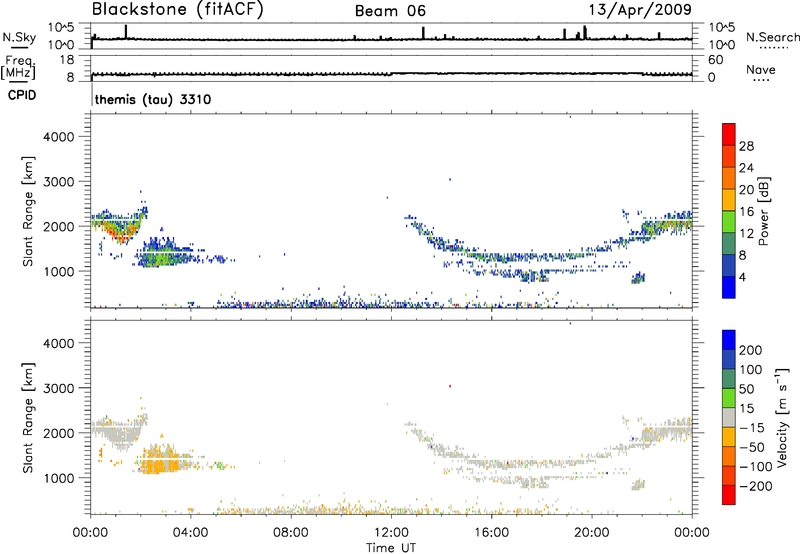Click the -200 value on velocity colorbar
The image size is (800, 554).
(756, 486)
